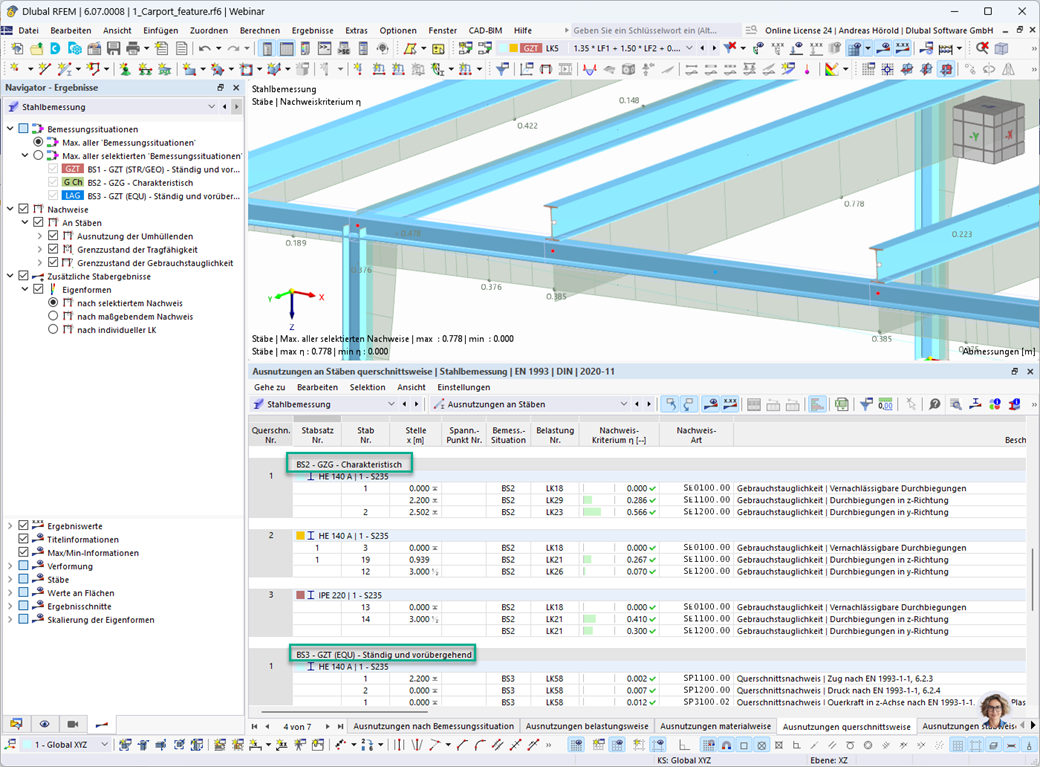Open the CAD-BIM menu

(x=485, y=31)
